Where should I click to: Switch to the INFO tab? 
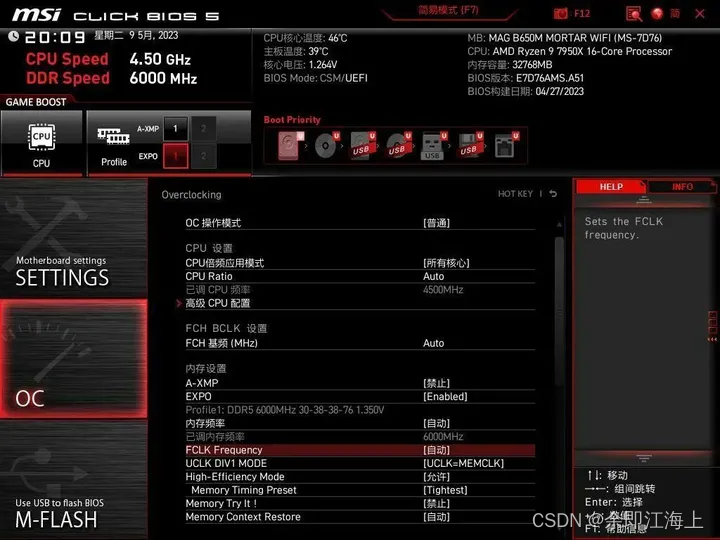click(x=682, y=187)
